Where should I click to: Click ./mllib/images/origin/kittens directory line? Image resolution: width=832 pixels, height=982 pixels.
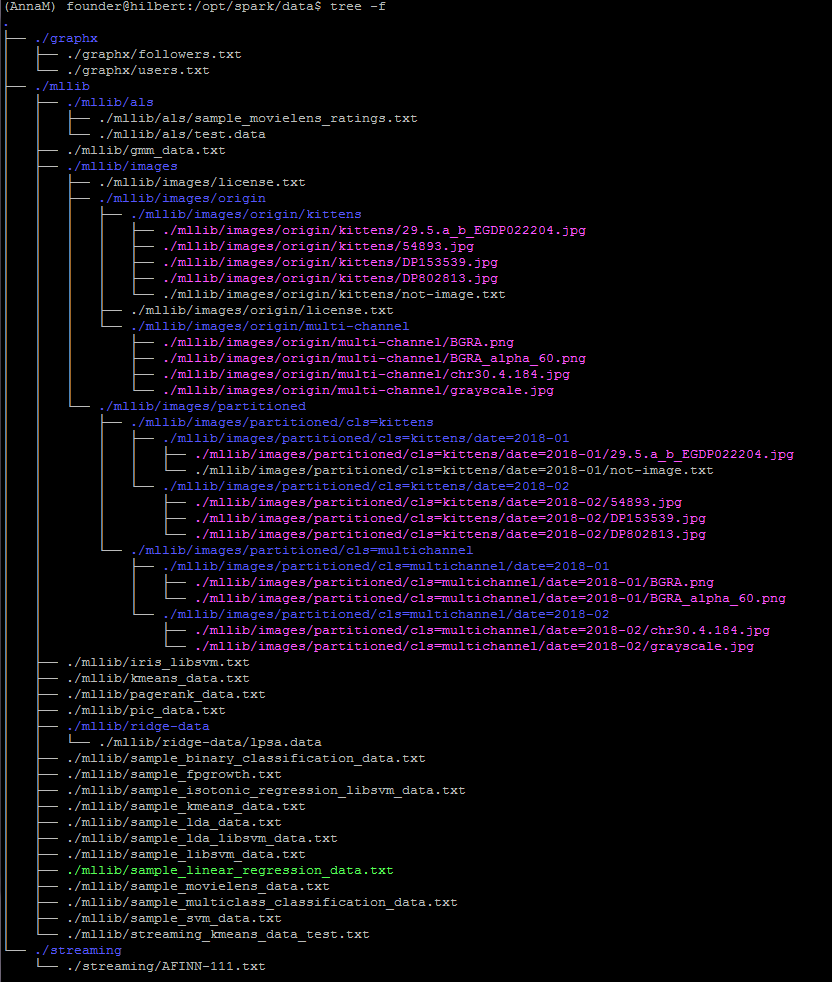point(246,214)
